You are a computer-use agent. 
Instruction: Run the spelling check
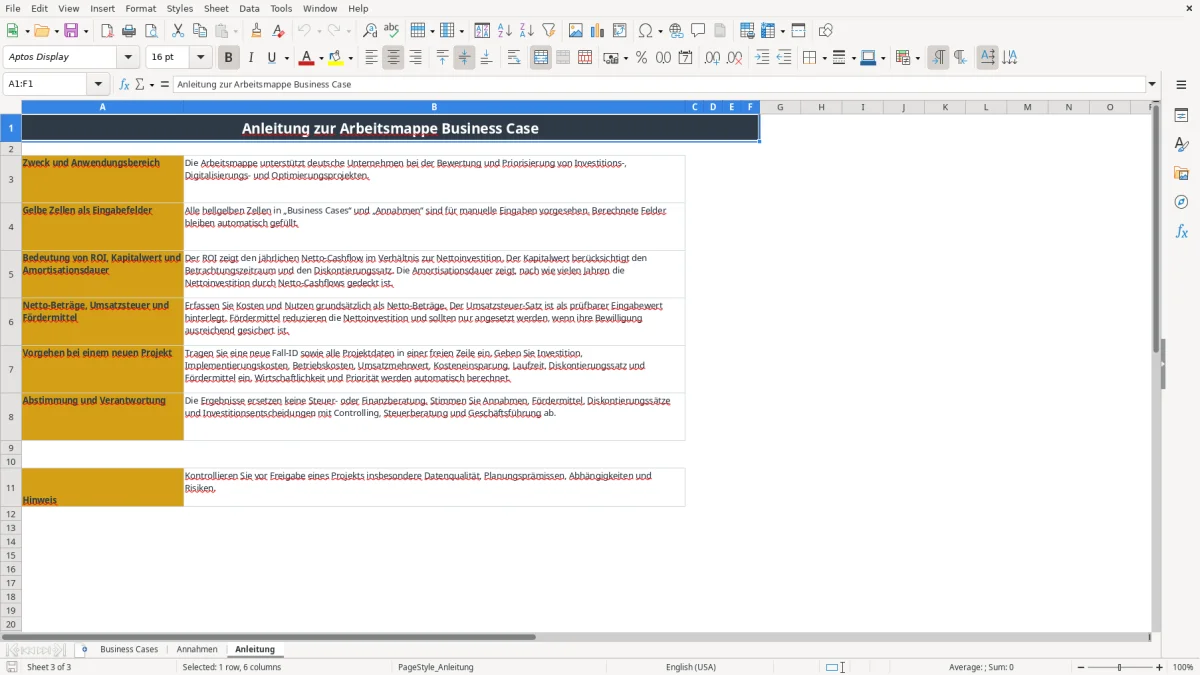392,31
